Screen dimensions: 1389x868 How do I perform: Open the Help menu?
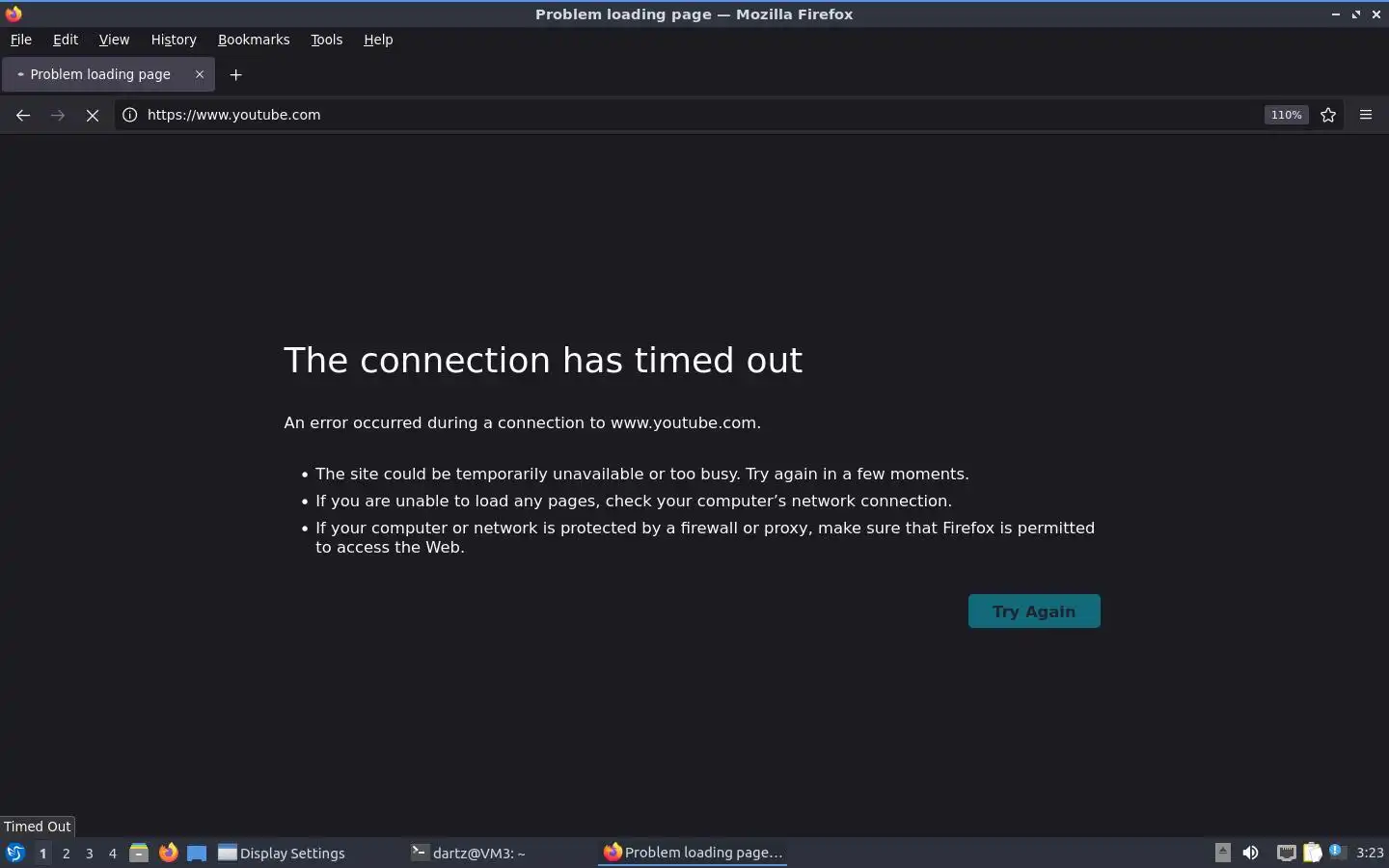(x=378, y=40)
